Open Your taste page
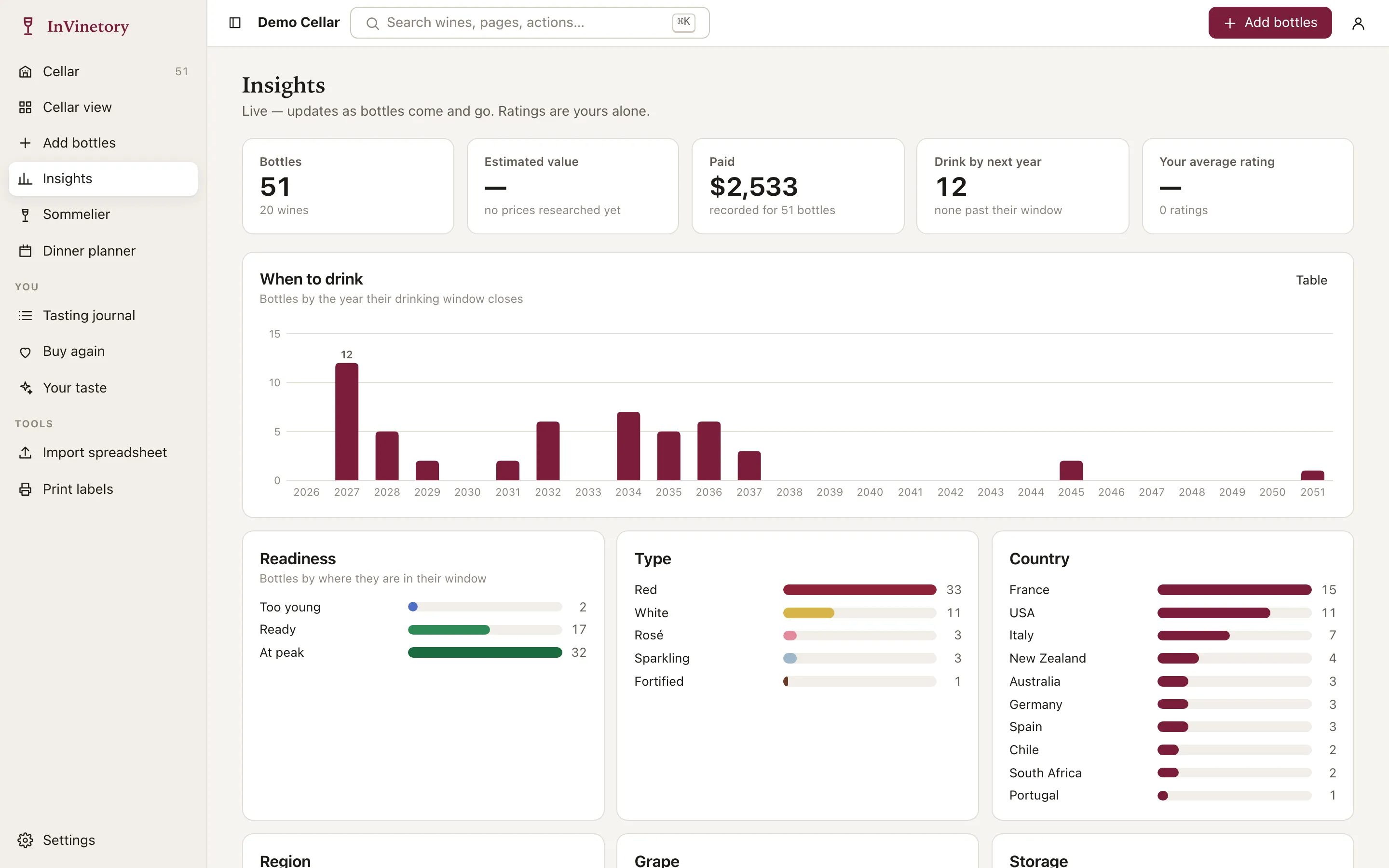1389x868 pixels. (103, 388)
